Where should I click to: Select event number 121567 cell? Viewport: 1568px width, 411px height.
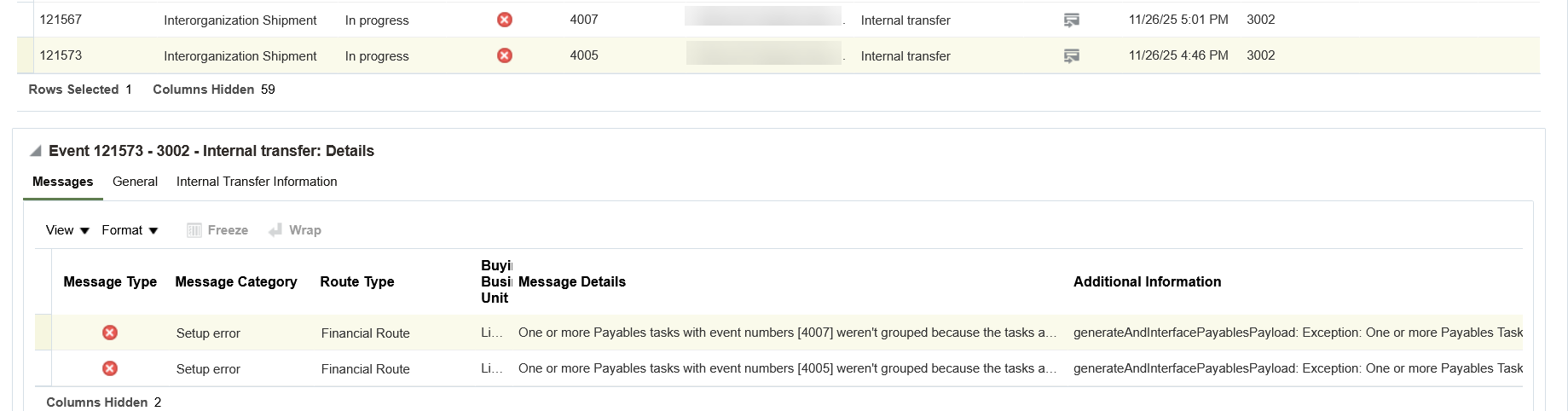click(x=61, y=20)
